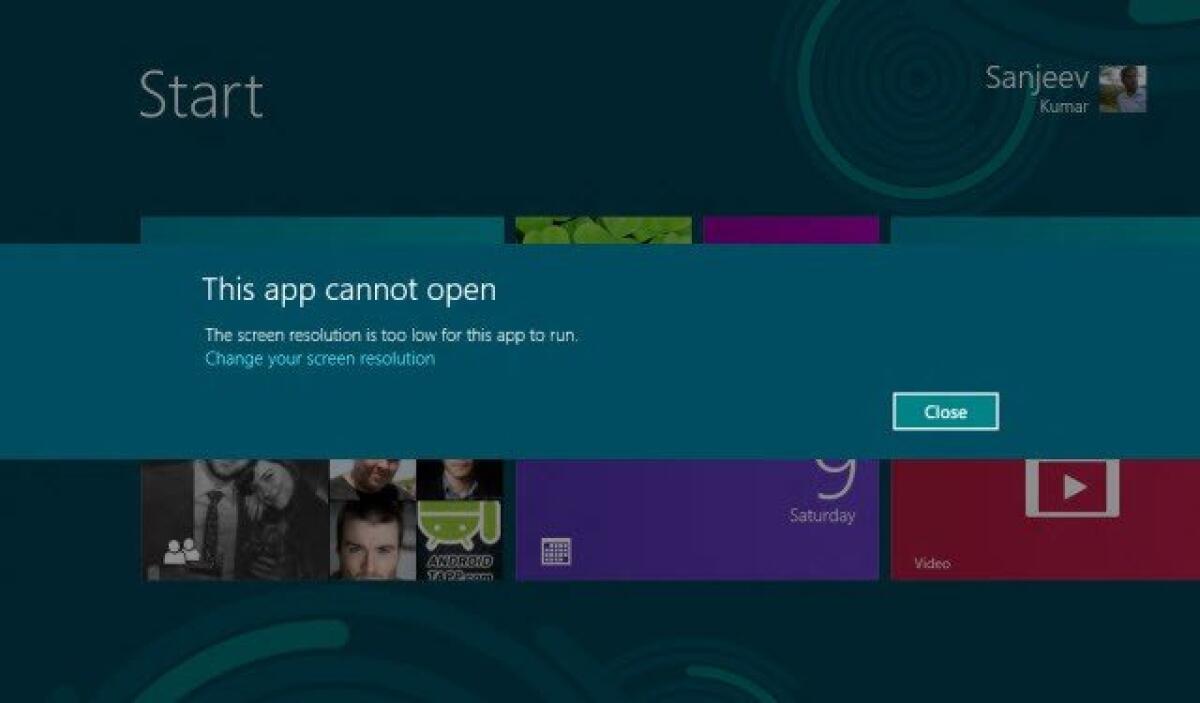Click the Saturday label on the Calendar tile
The image size is (1200, 703).
point(820,517)
